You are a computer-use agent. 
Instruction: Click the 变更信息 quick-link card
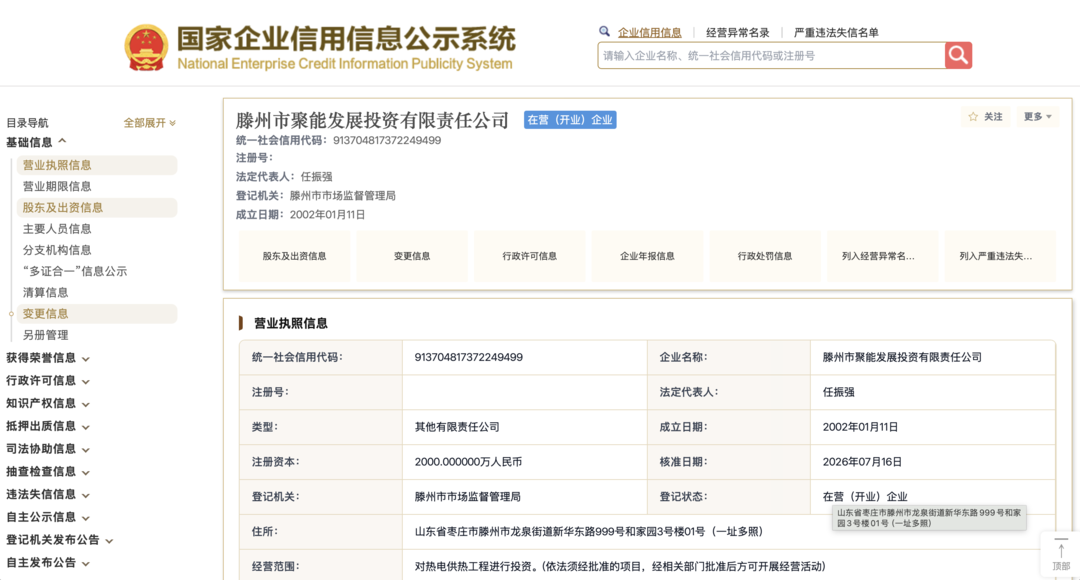click(x=412, y=256)
